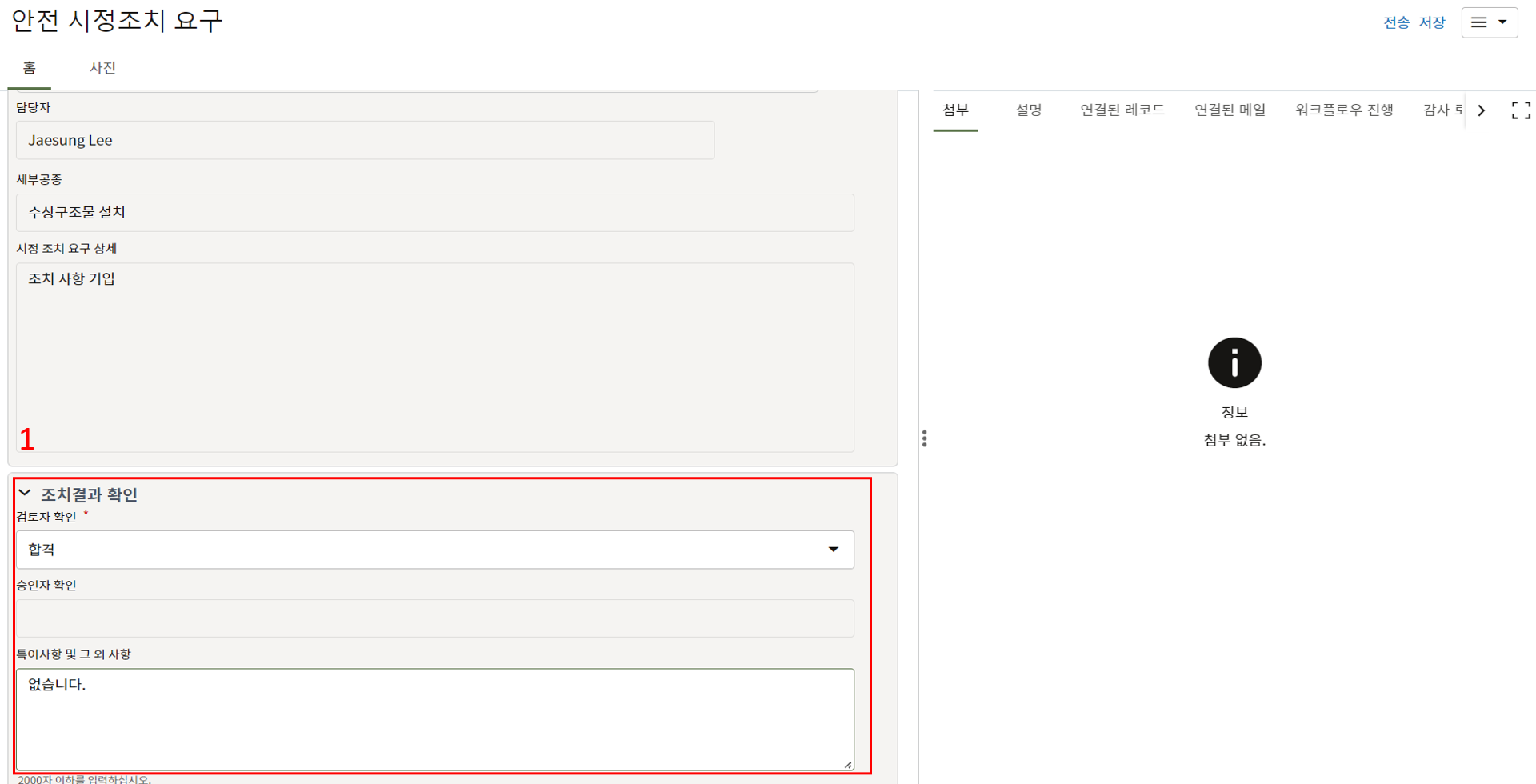1536x784 pixels.
Task: Click the 시정 조치 요구 상세 text area
Action: pyautogui.click(x=434, y=357)
